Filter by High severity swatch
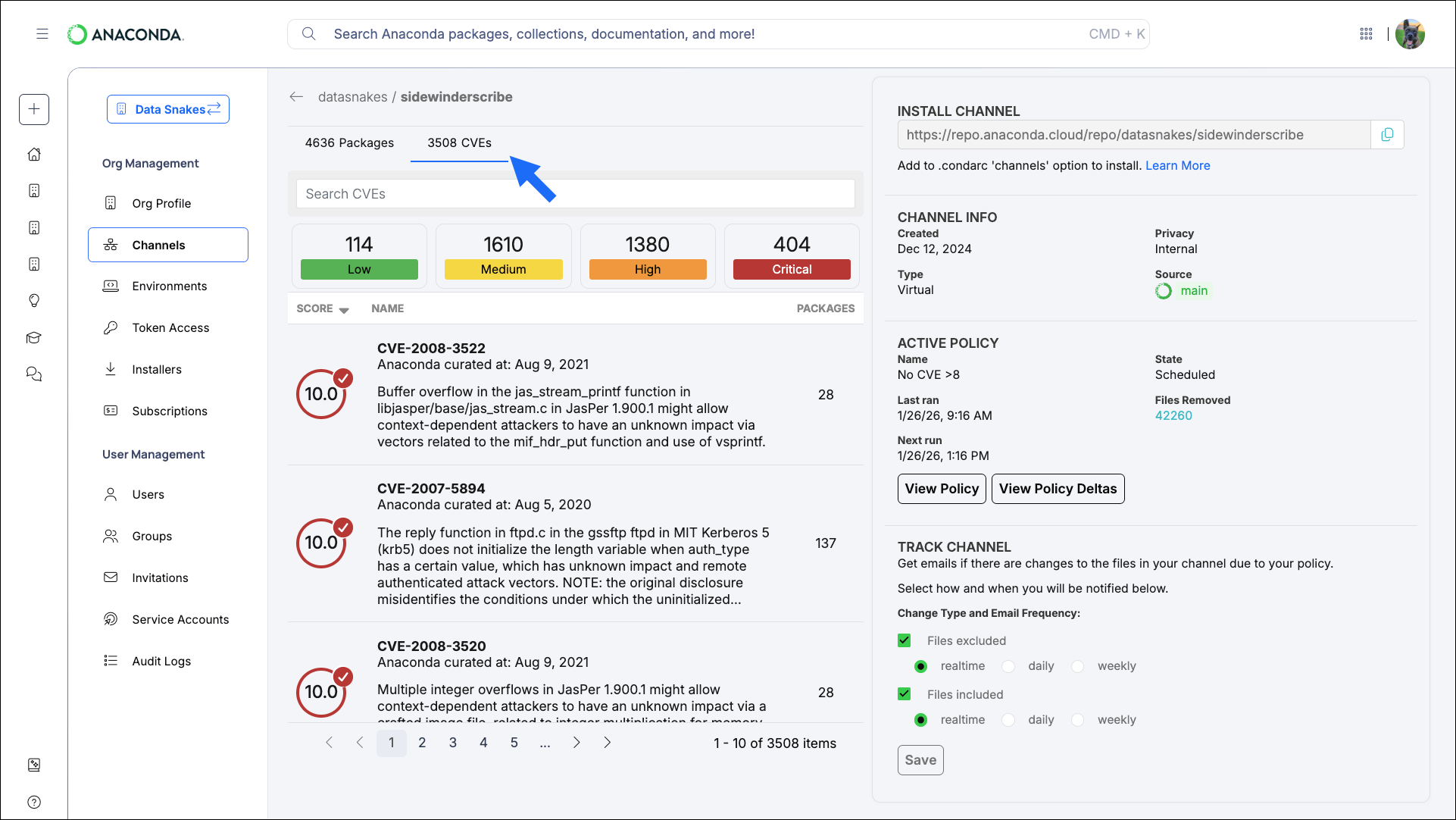 pos(648,270)
